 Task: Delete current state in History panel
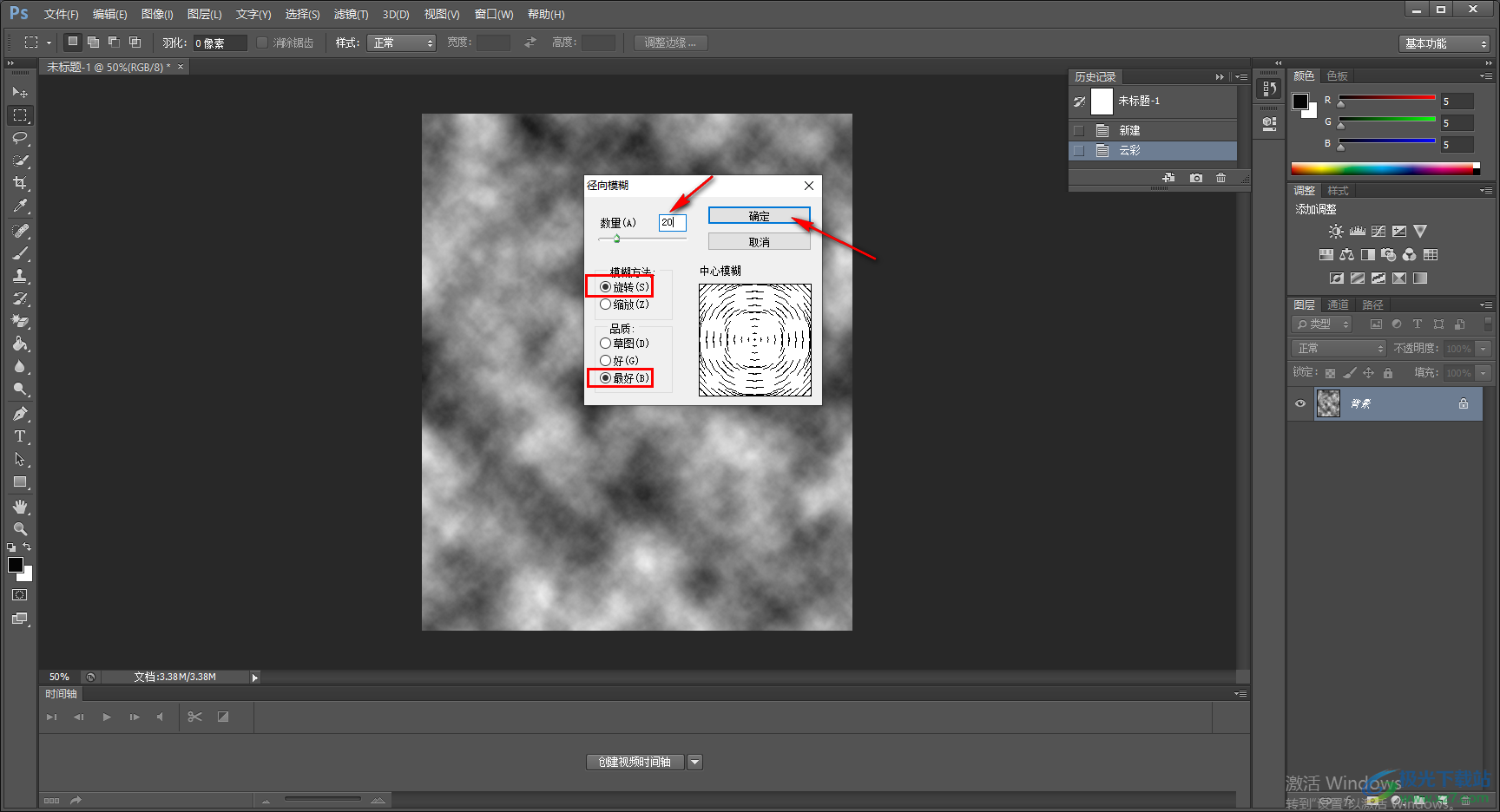coord(1221,178)
